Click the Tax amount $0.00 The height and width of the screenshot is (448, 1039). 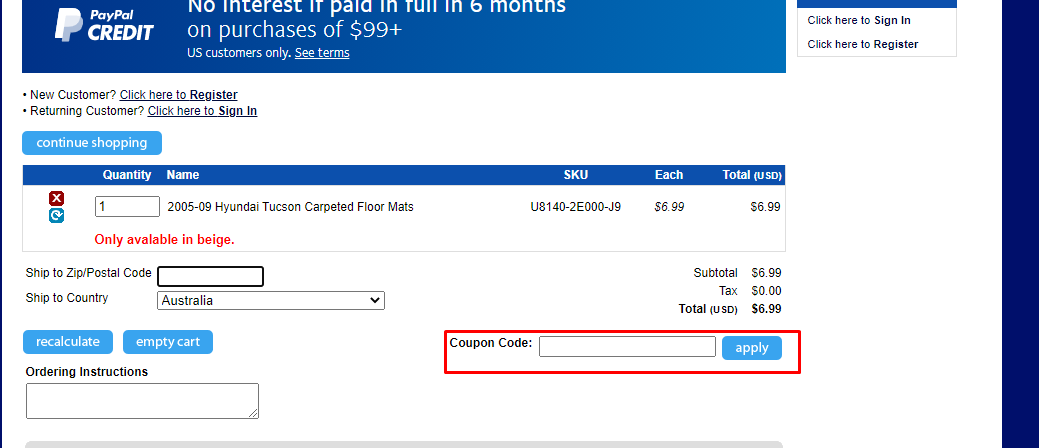click(767, 291)
